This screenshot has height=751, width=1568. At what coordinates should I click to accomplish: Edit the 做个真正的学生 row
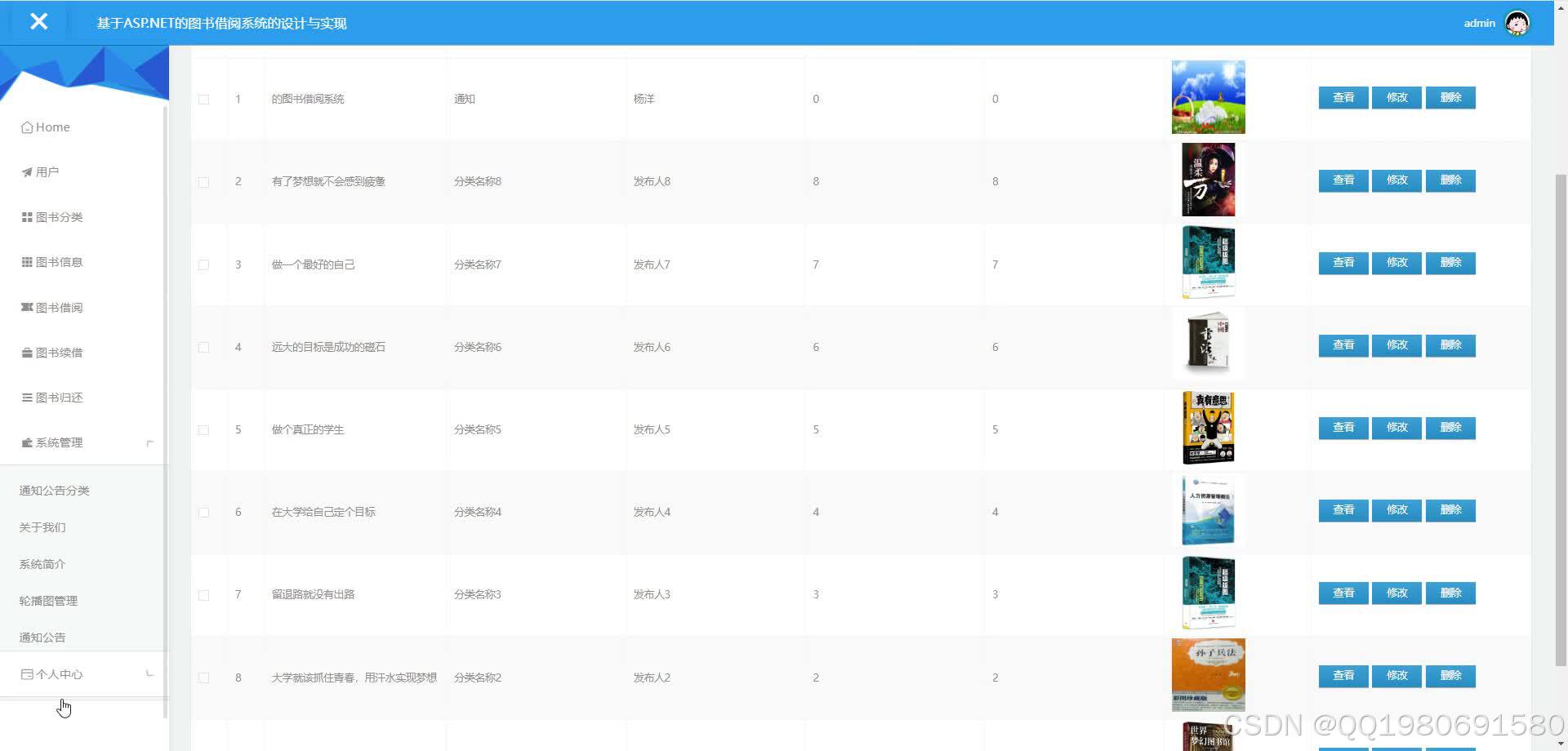[x=1396, y=428]
